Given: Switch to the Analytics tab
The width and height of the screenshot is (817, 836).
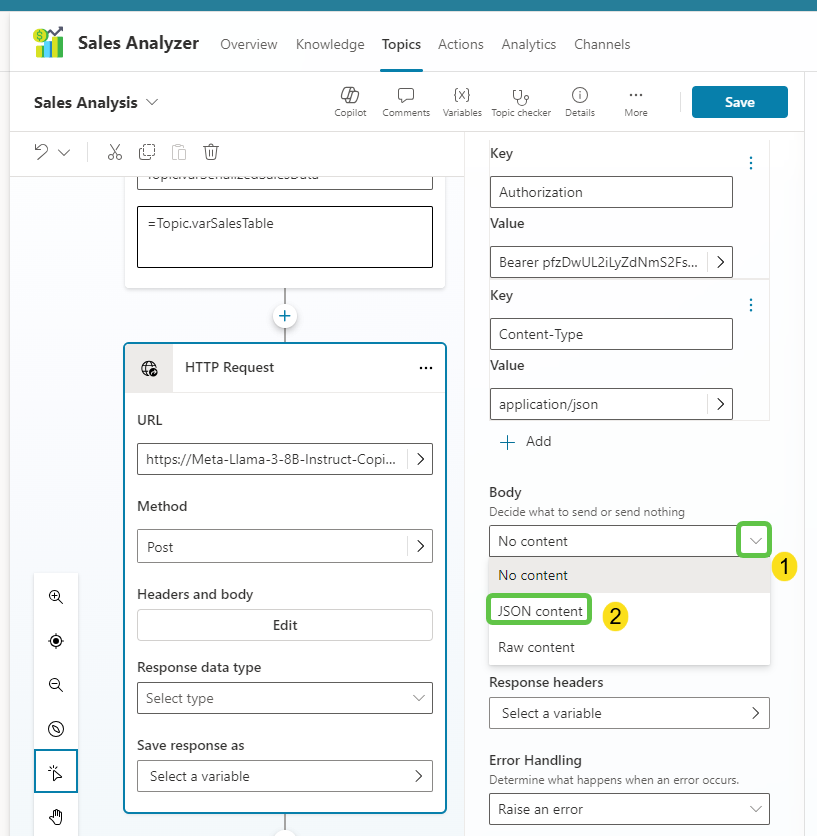Looking at the screenshot, I should [528, 44].
